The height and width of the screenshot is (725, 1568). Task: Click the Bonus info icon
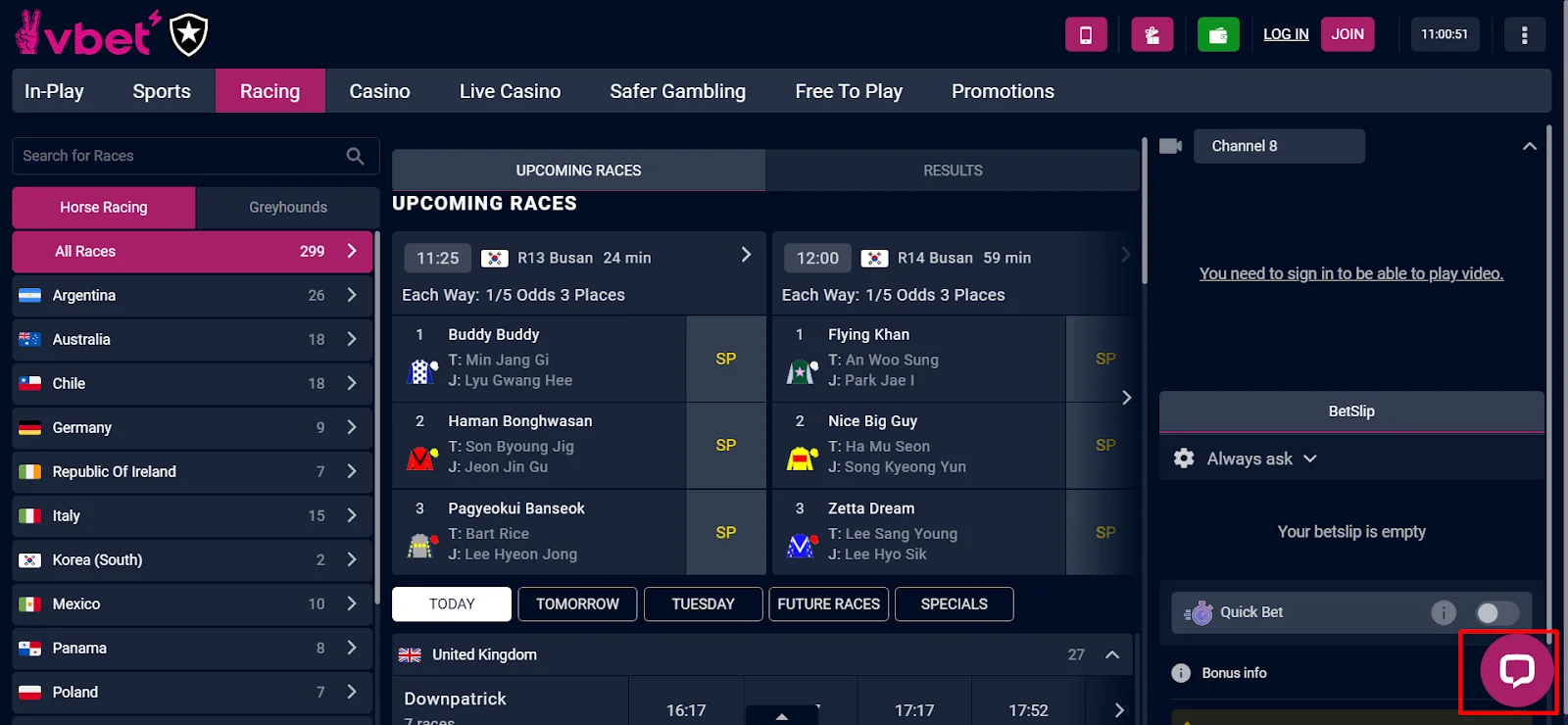[1181, 673]
